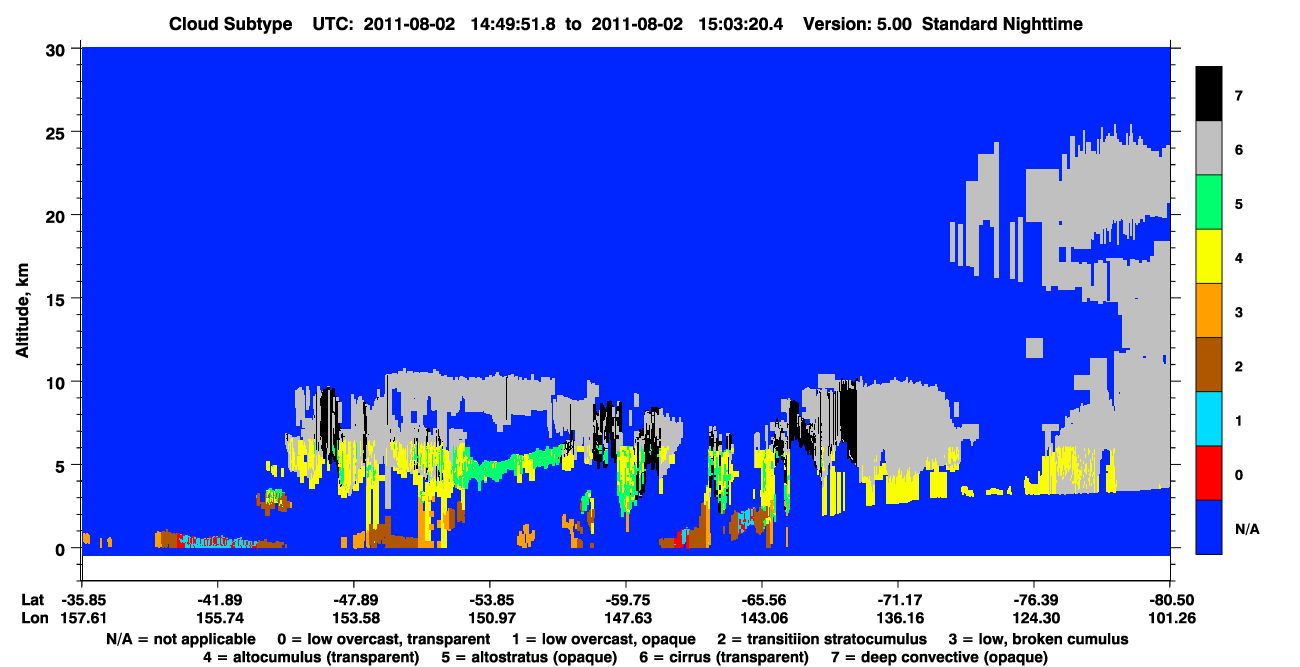
Task: Click the blue N/A color bar segment
Action: pos(1209,527)
